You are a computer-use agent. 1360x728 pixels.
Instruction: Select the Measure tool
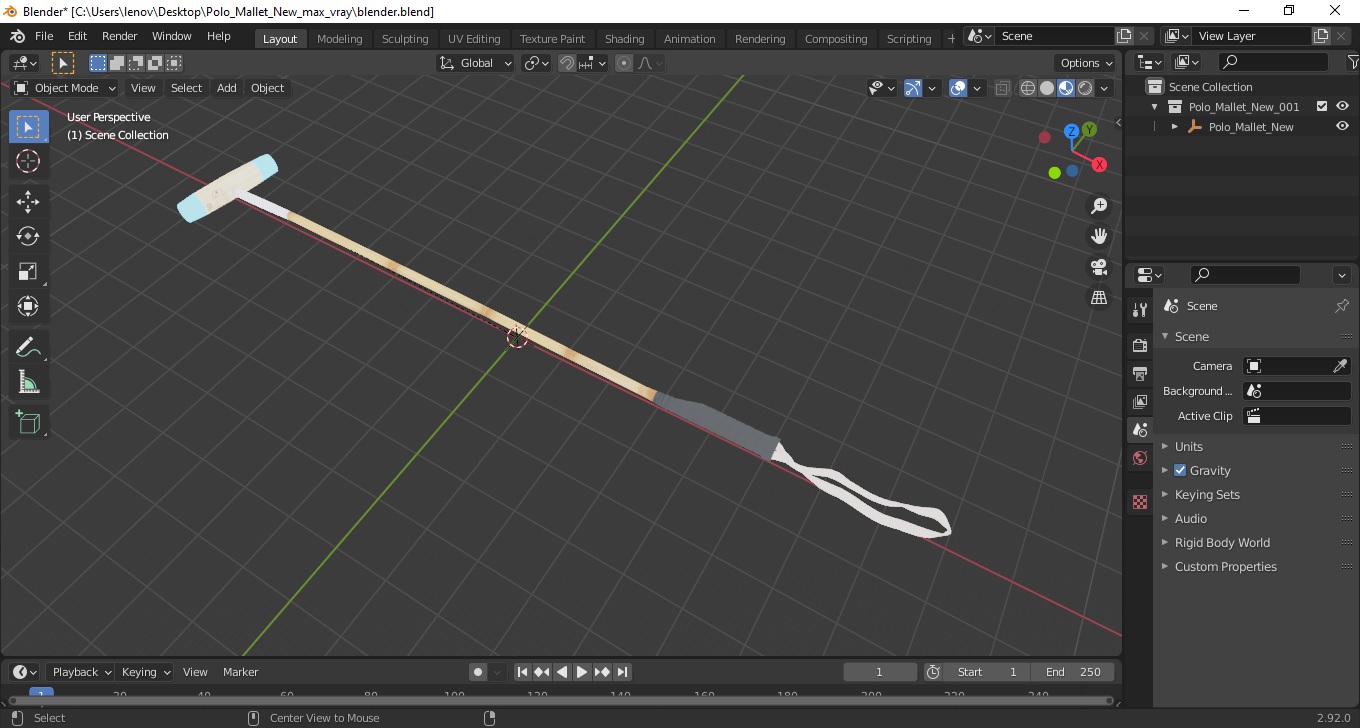tap(28, 382)
